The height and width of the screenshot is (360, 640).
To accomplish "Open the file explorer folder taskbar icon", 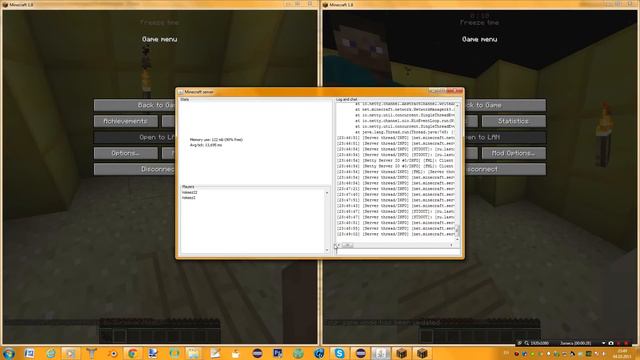I will click(194, 353).
